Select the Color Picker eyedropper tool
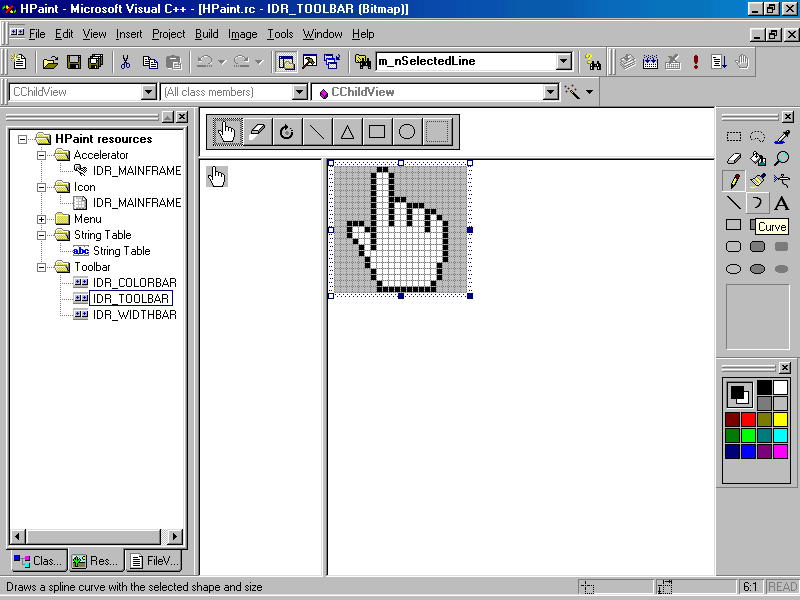The height and width of the screenshot is (600, 800). 782,137
